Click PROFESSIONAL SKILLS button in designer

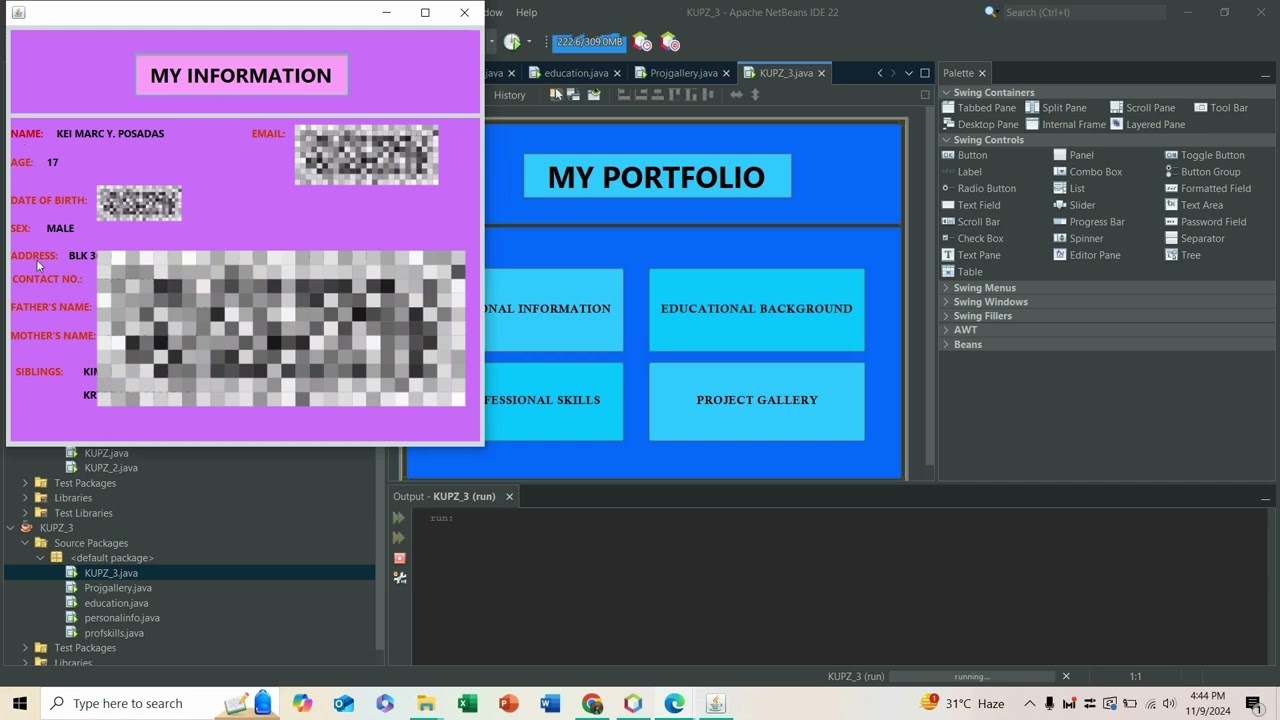point(554,401)
